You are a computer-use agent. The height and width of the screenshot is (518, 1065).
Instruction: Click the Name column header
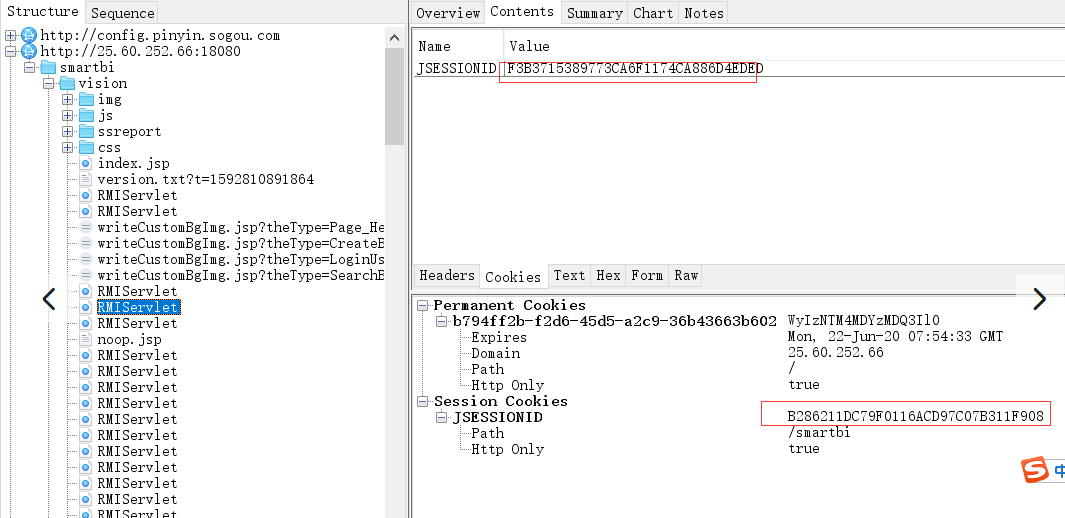click(459, 45)
